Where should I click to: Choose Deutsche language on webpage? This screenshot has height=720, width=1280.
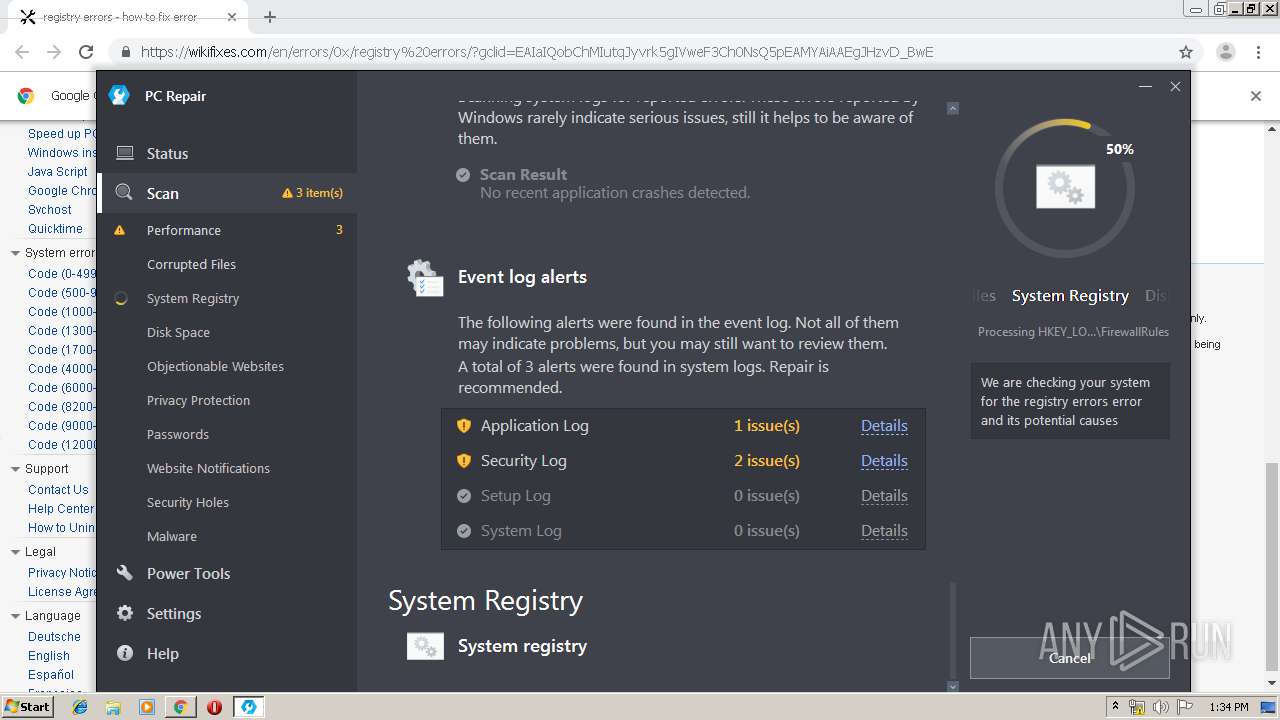[x=54, y=637]
